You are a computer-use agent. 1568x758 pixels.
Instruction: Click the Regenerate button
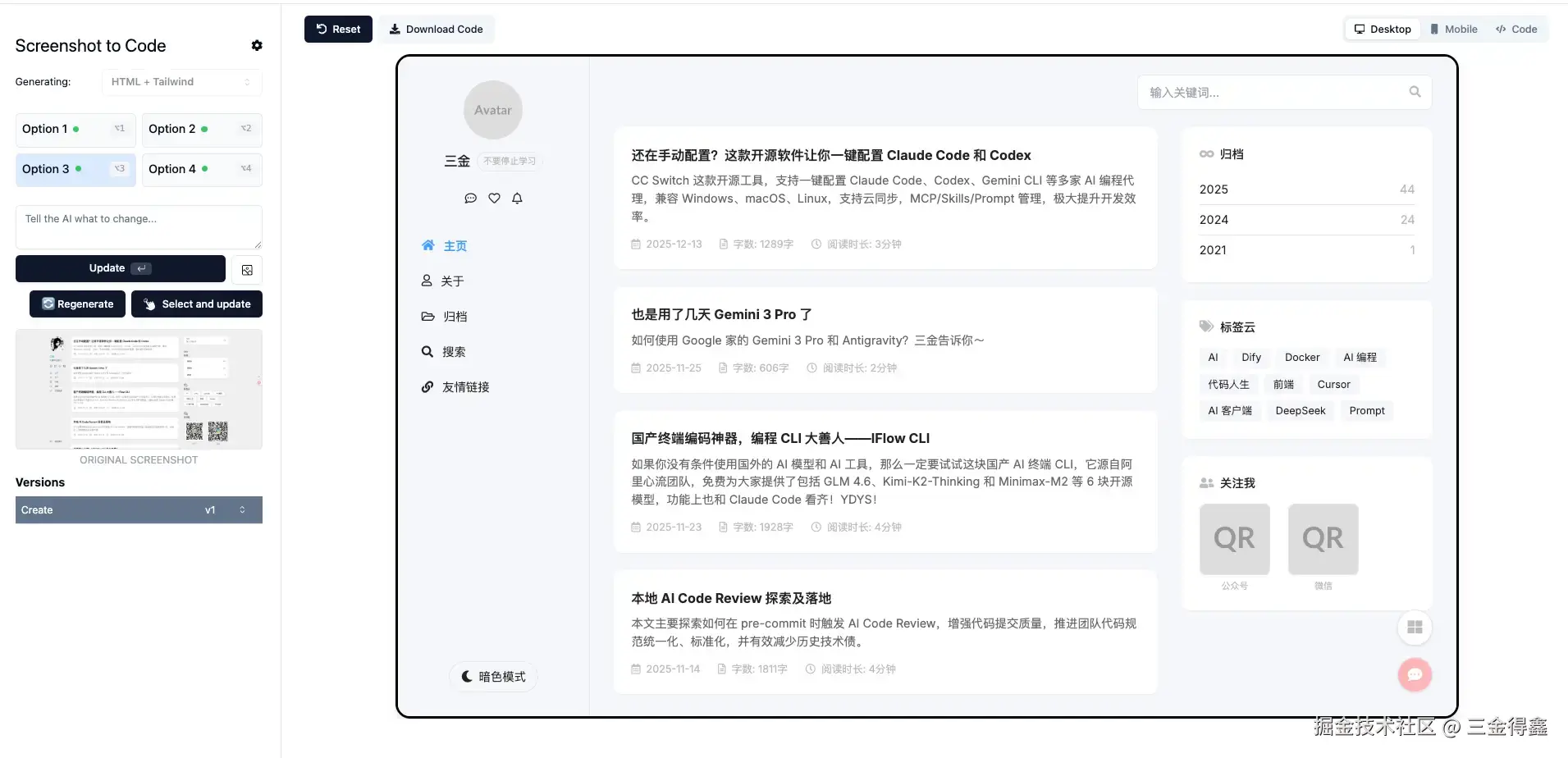coord(77,304)
